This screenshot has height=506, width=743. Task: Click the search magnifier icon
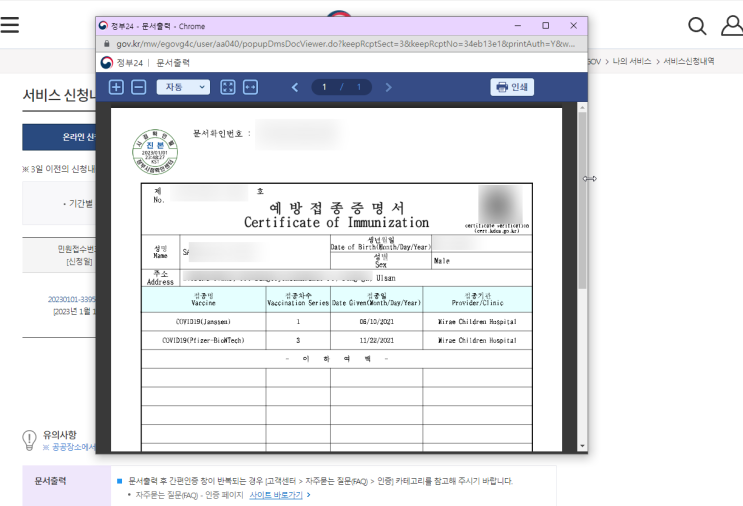(697, 26)
